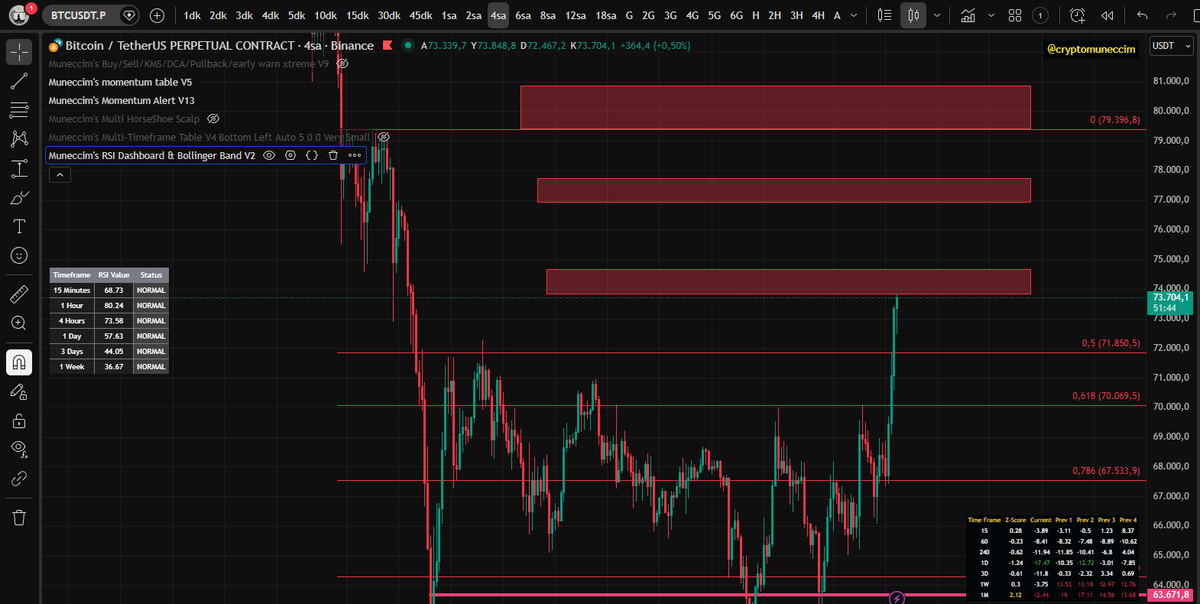
Task: Select the ruler measure tool
Action: [18, 294]
